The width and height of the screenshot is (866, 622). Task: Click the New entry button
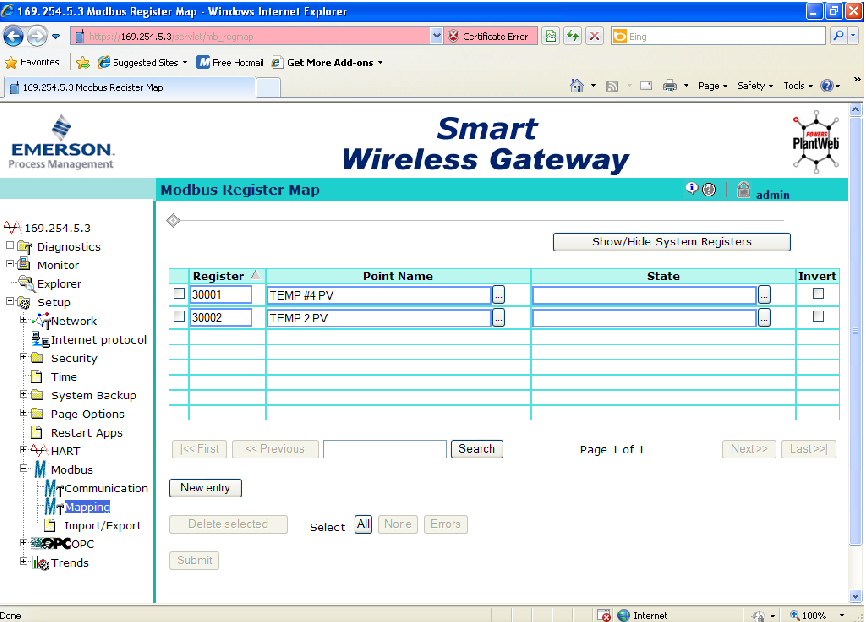click(205, 488)
